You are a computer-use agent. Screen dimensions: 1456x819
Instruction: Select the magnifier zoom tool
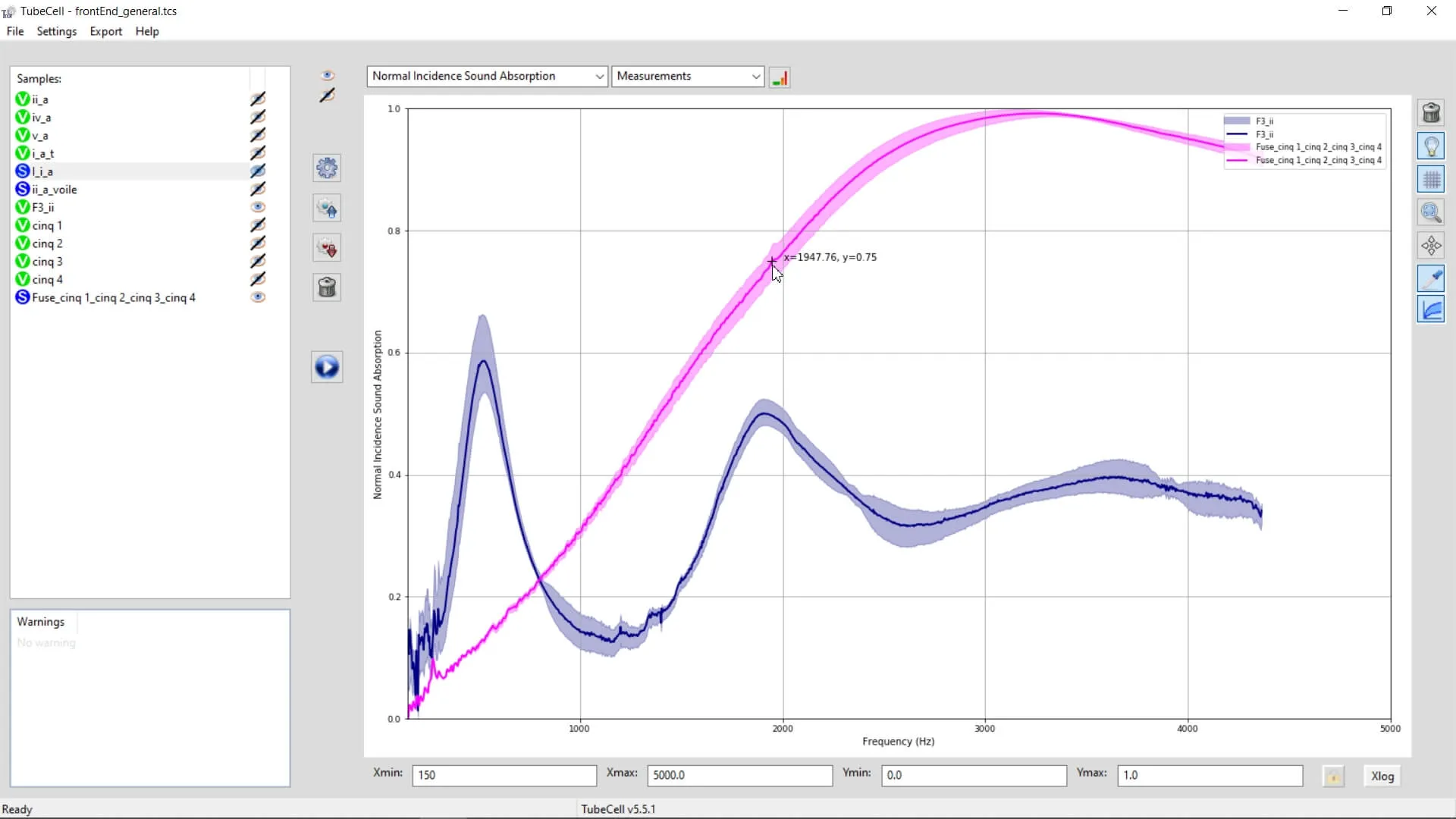[x=1431, y=212]
